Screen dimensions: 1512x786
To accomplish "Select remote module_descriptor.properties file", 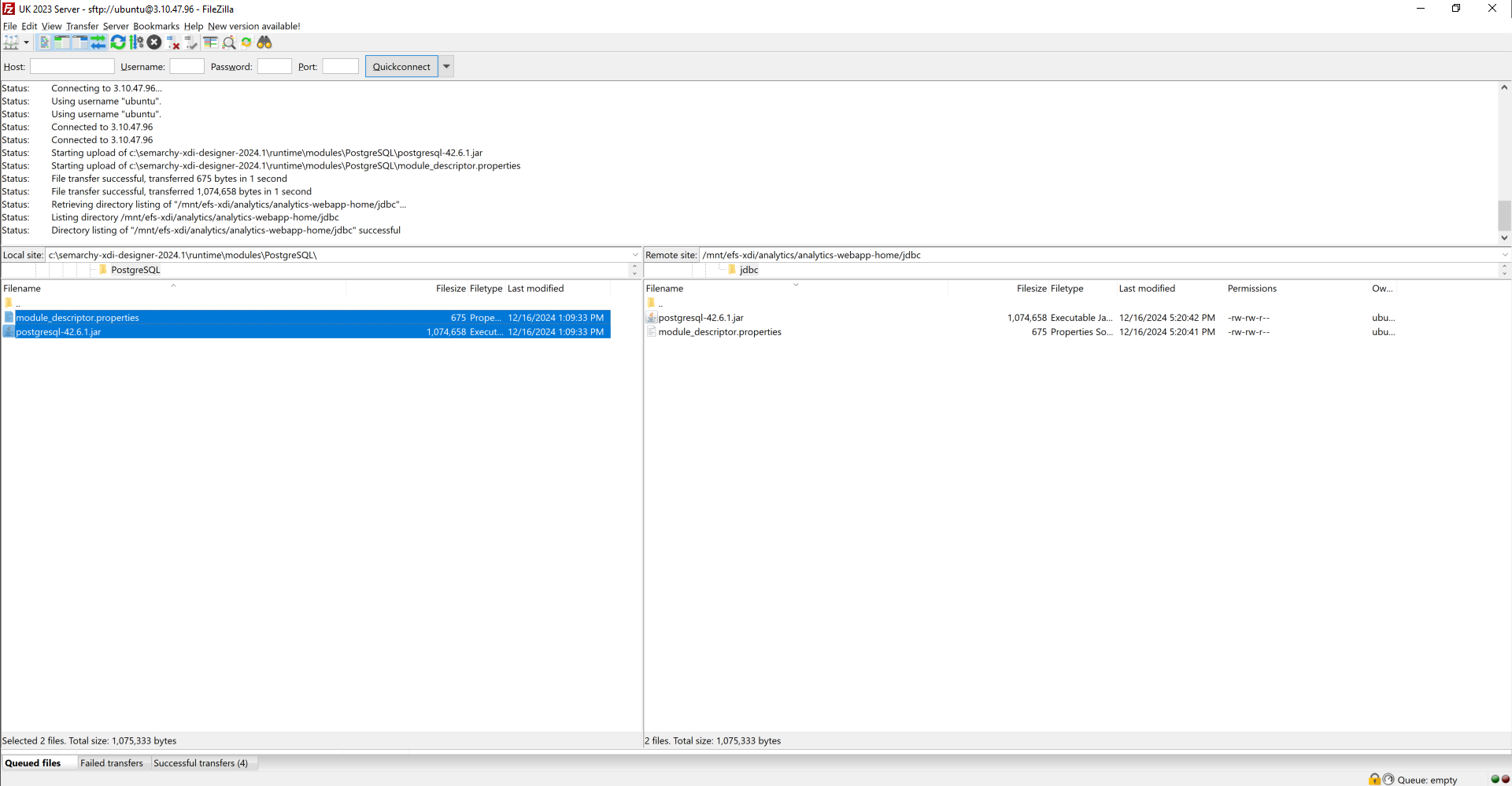I will 1022,332.
